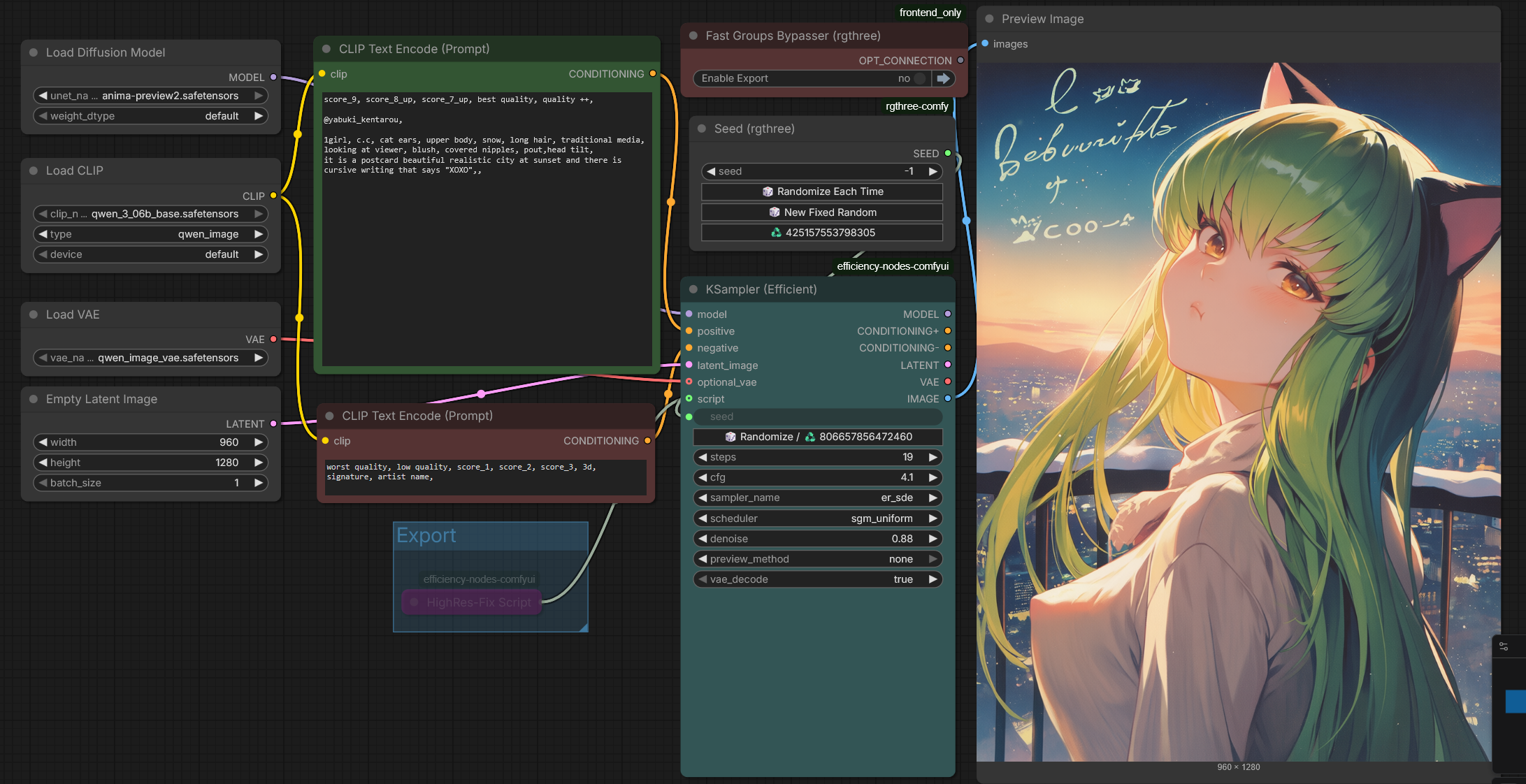Viewport: 1526px width, 784px height.
Task: Open the scheduler sgm_uniform dropdown
Action: coord(818,518)
